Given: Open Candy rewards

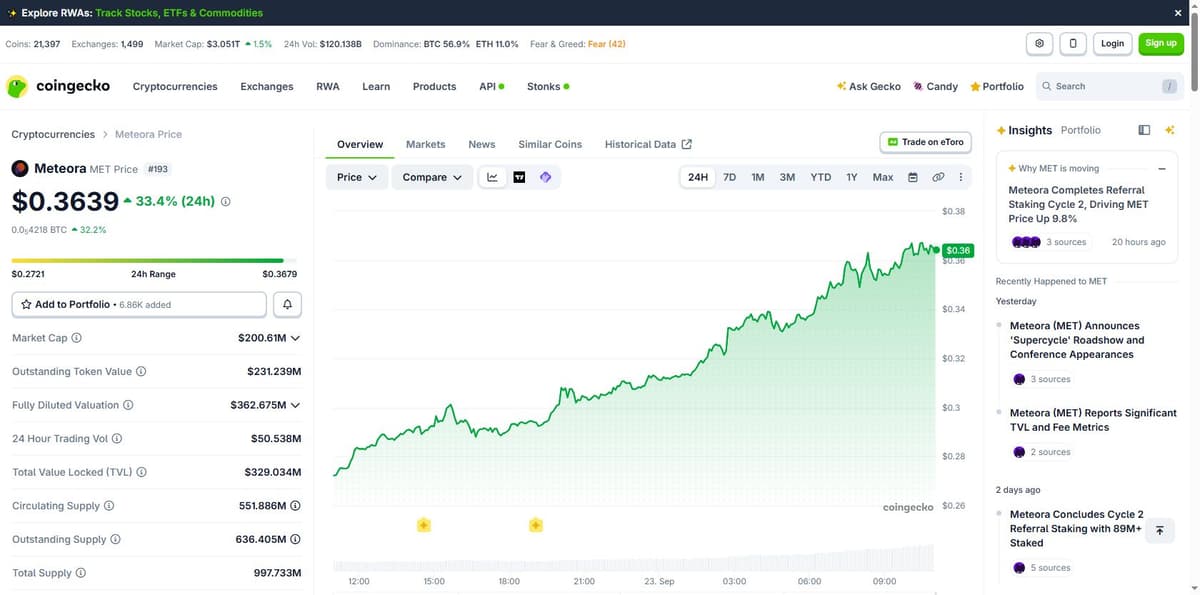Looking at the screenshot, I should [935, 87].
